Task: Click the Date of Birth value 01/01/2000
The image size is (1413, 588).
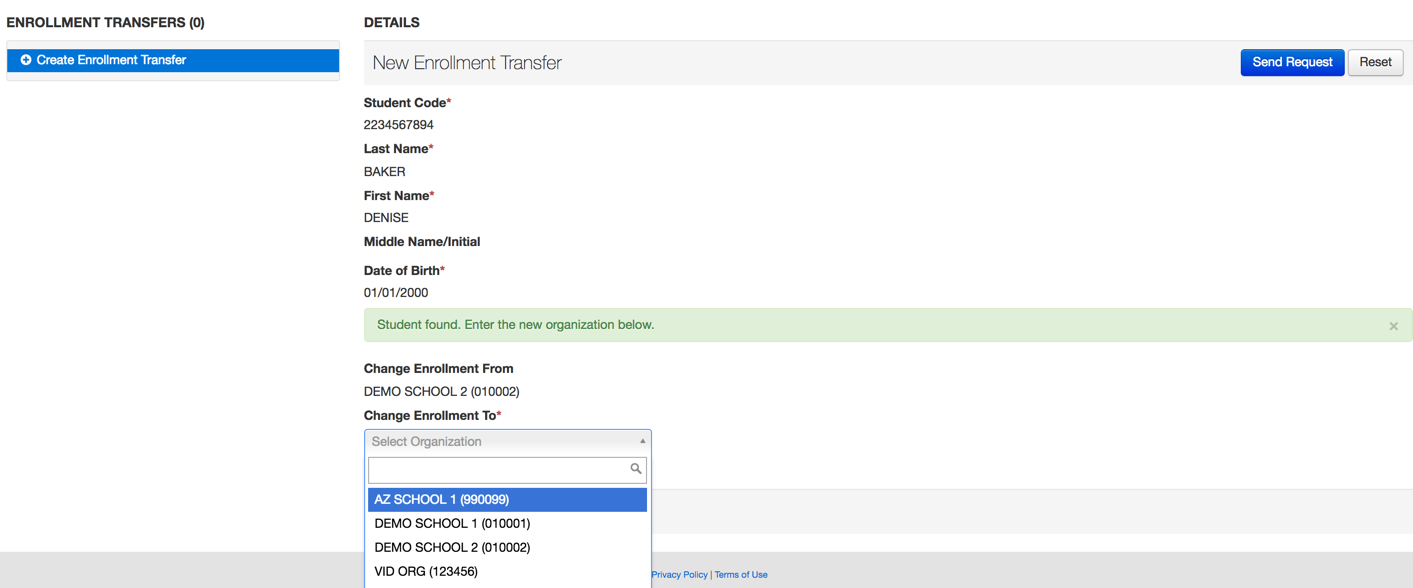Action: tap(396, 293)
